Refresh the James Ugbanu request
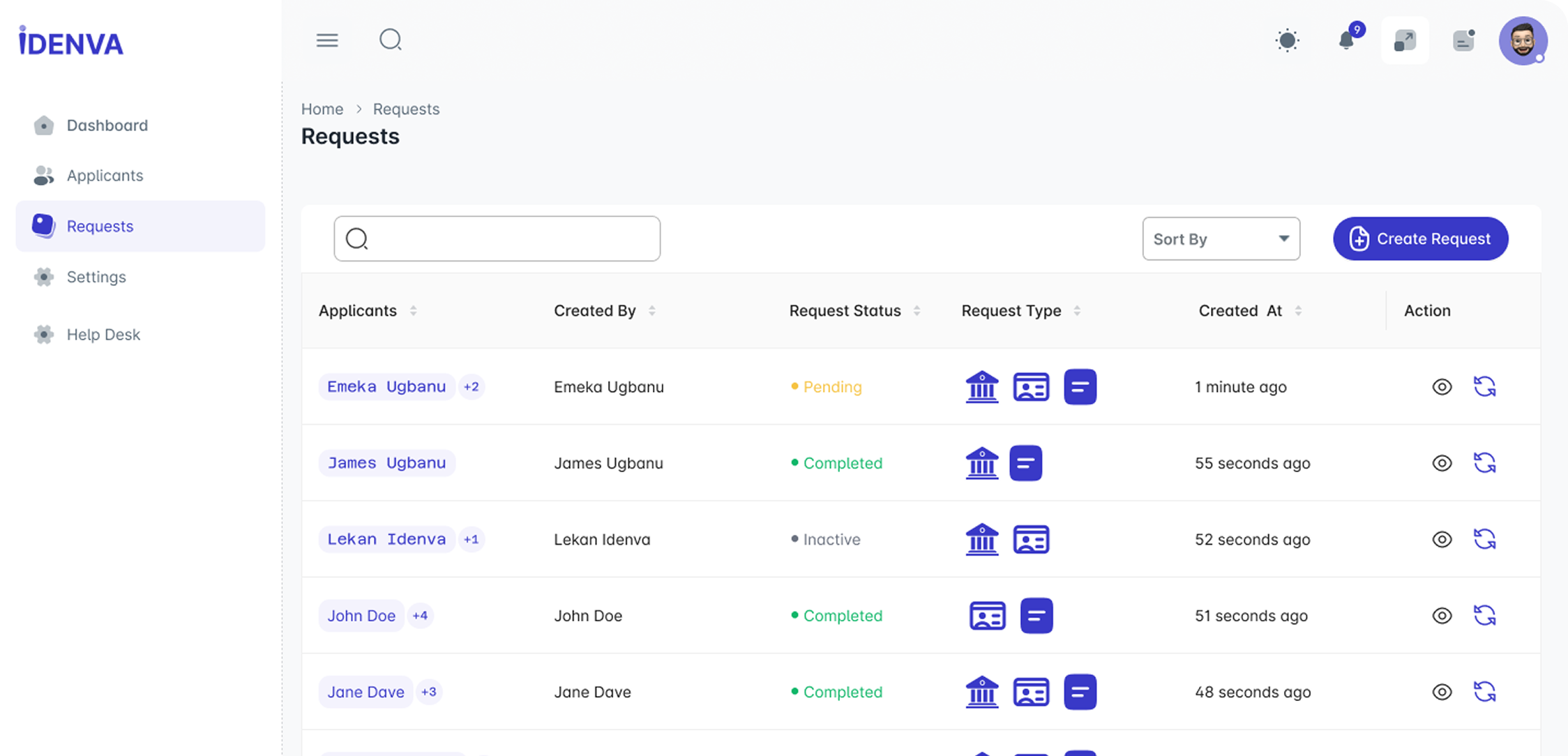 tap(1484, 463)
